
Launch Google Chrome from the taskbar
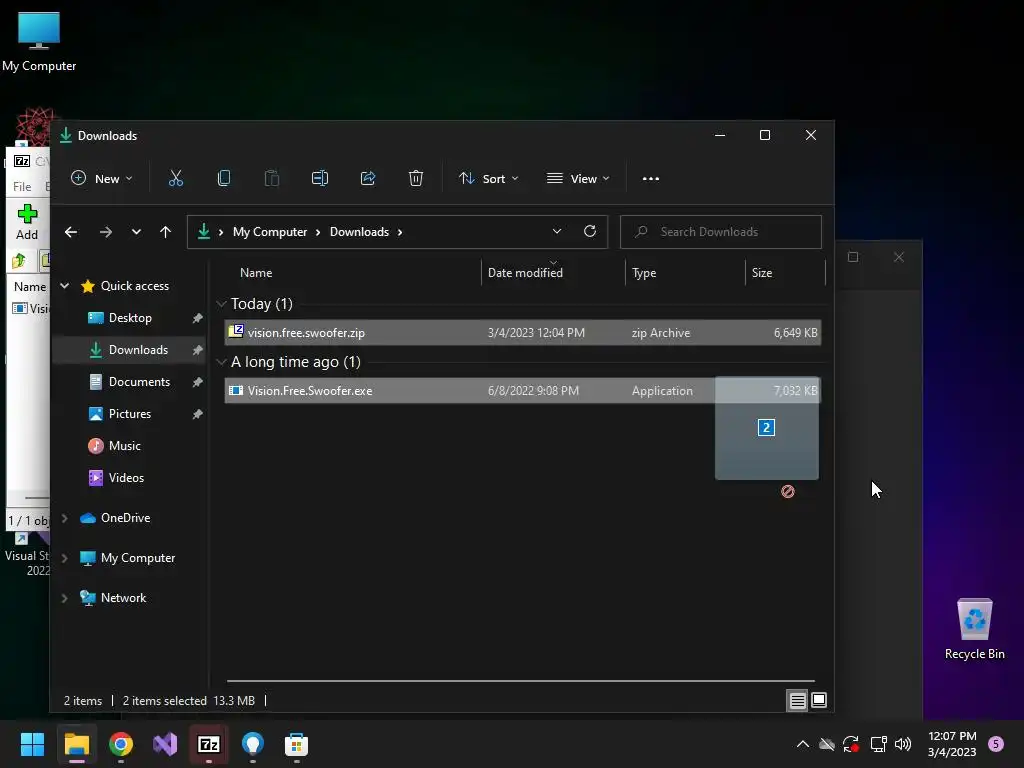pos(121,744)
